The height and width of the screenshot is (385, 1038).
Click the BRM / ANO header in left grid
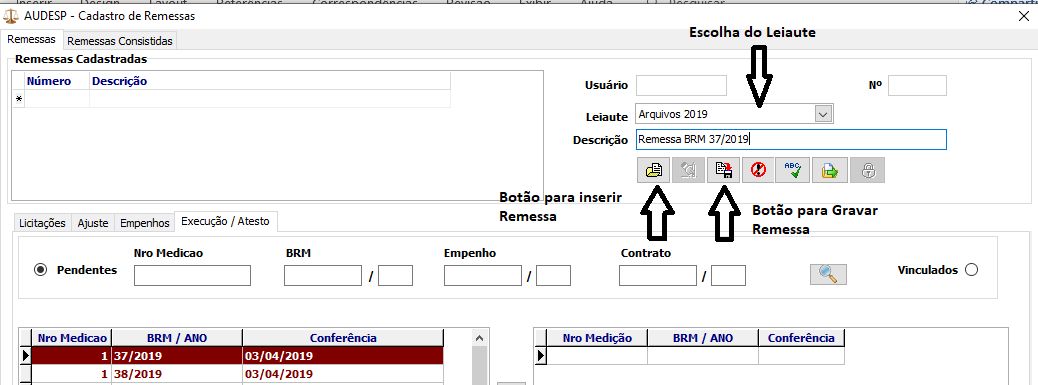[x=177, y=338]
